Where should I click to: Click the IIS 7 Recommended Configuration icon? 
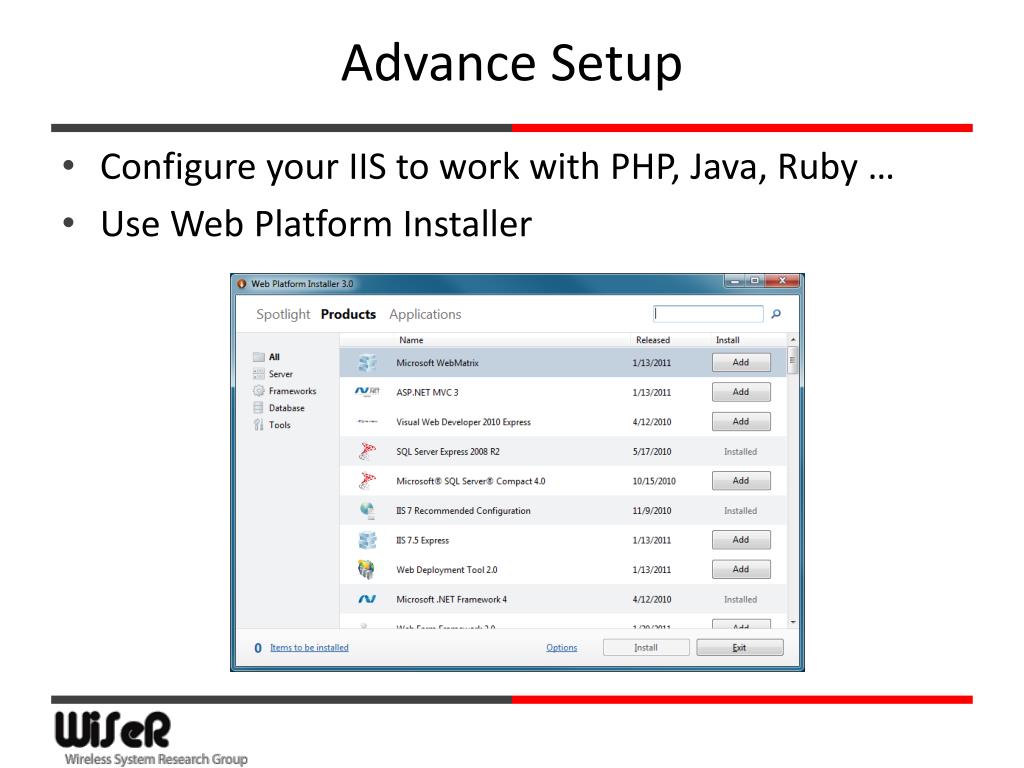point(367,510)
